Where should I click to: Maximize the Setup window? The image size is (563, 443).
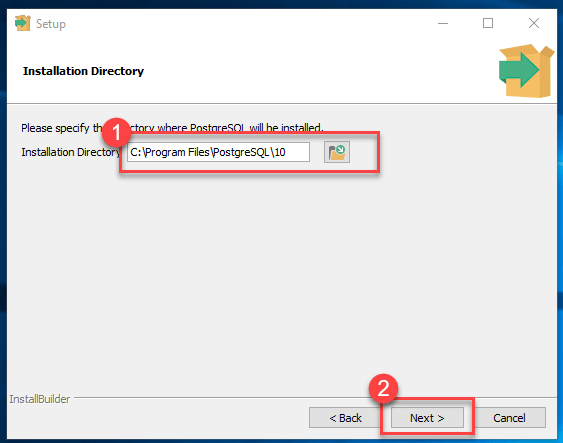click(488, 23)
